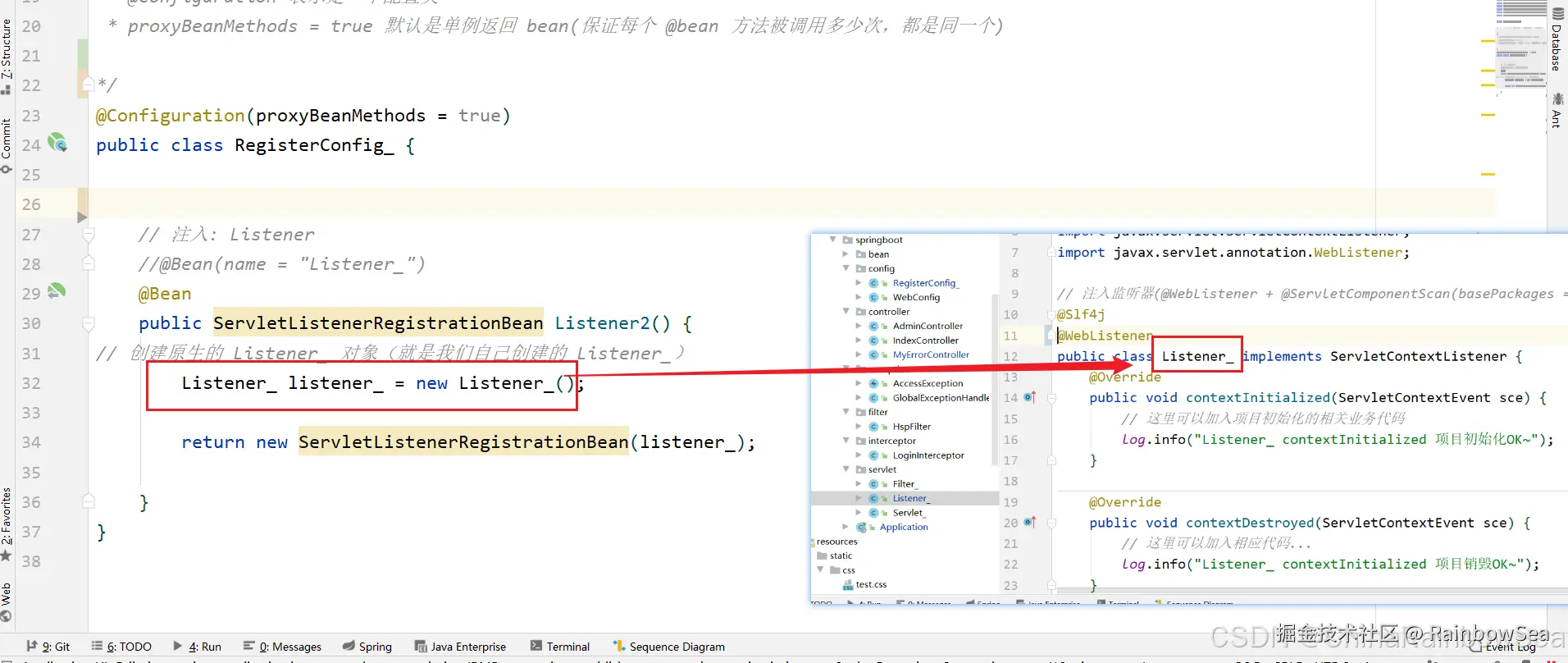Select HspFilter in the project tree

pyautogui.click(x=911, y=427)
